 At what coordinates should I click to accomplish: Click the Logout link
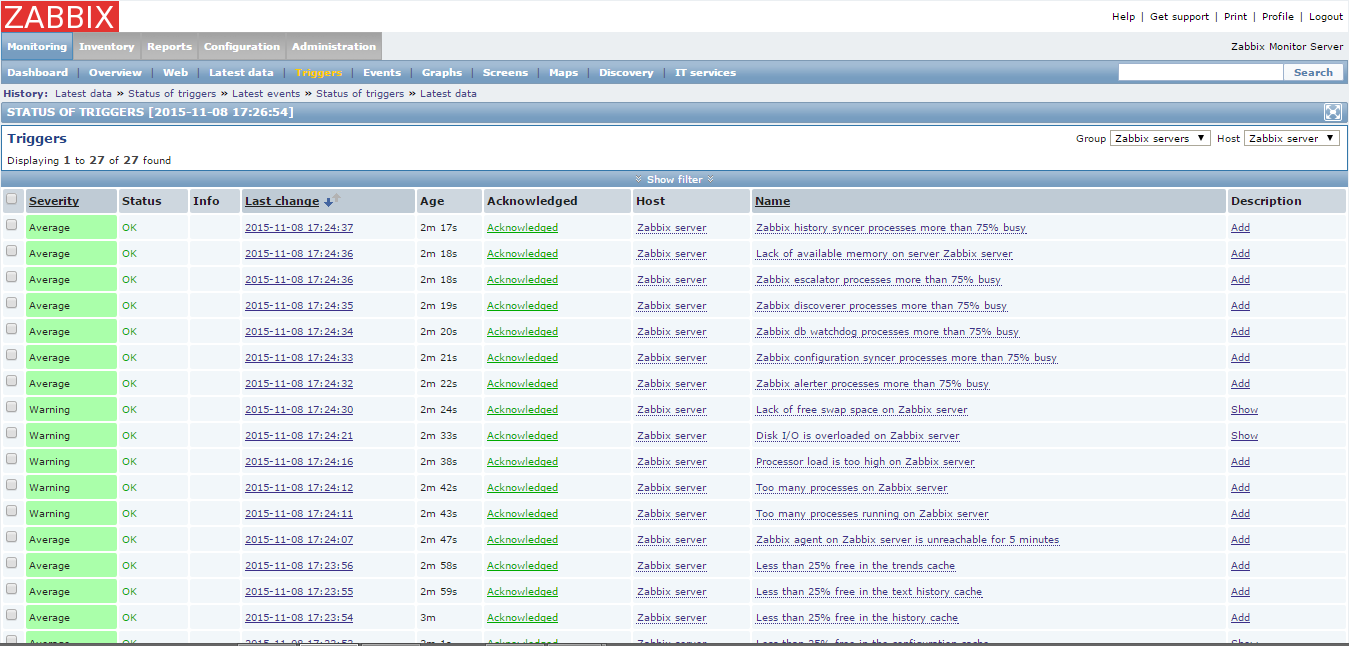coord(1326,16)
